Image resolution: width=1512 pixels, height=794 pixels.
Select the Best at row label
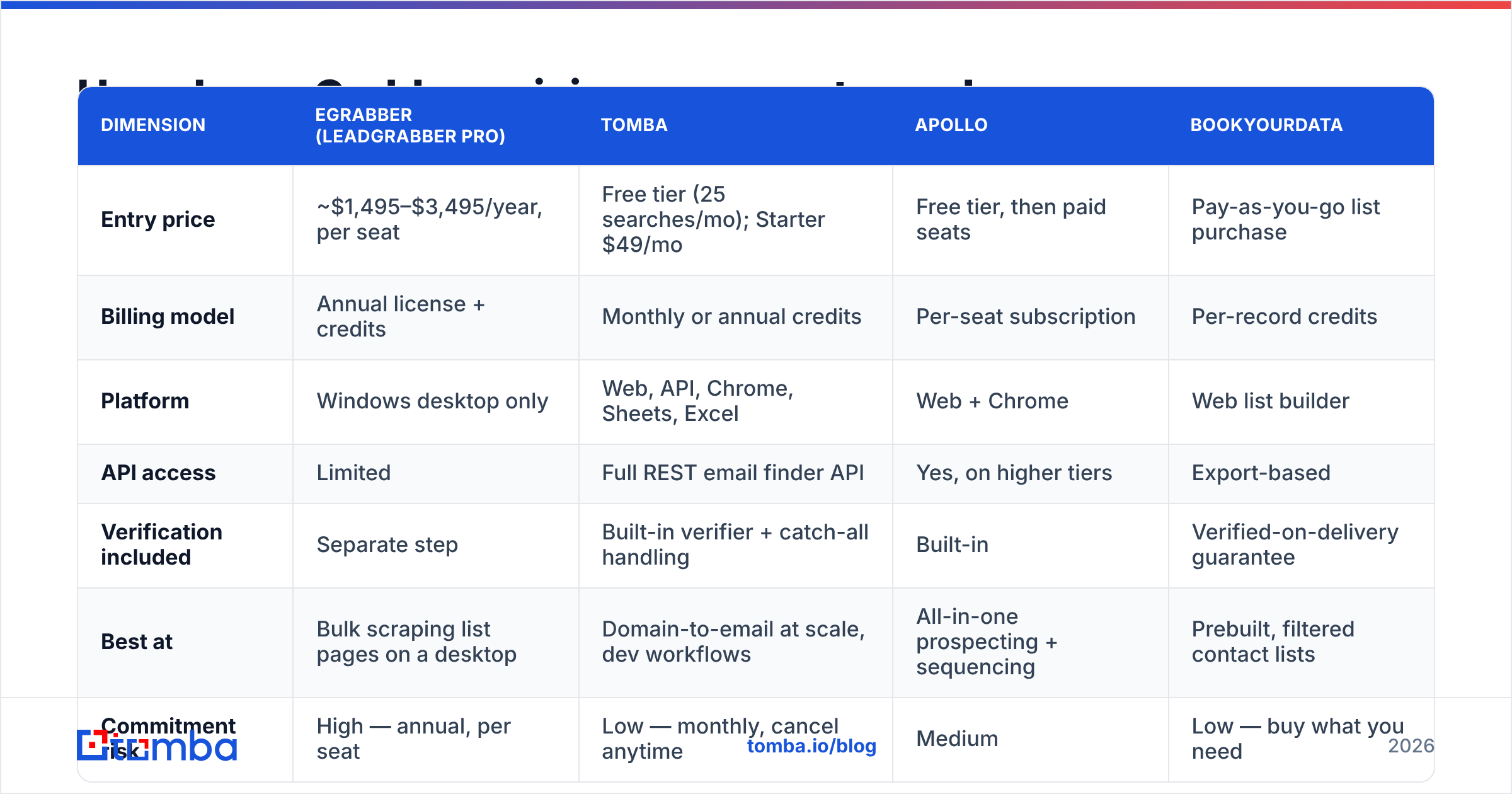[x=137, y=642]
